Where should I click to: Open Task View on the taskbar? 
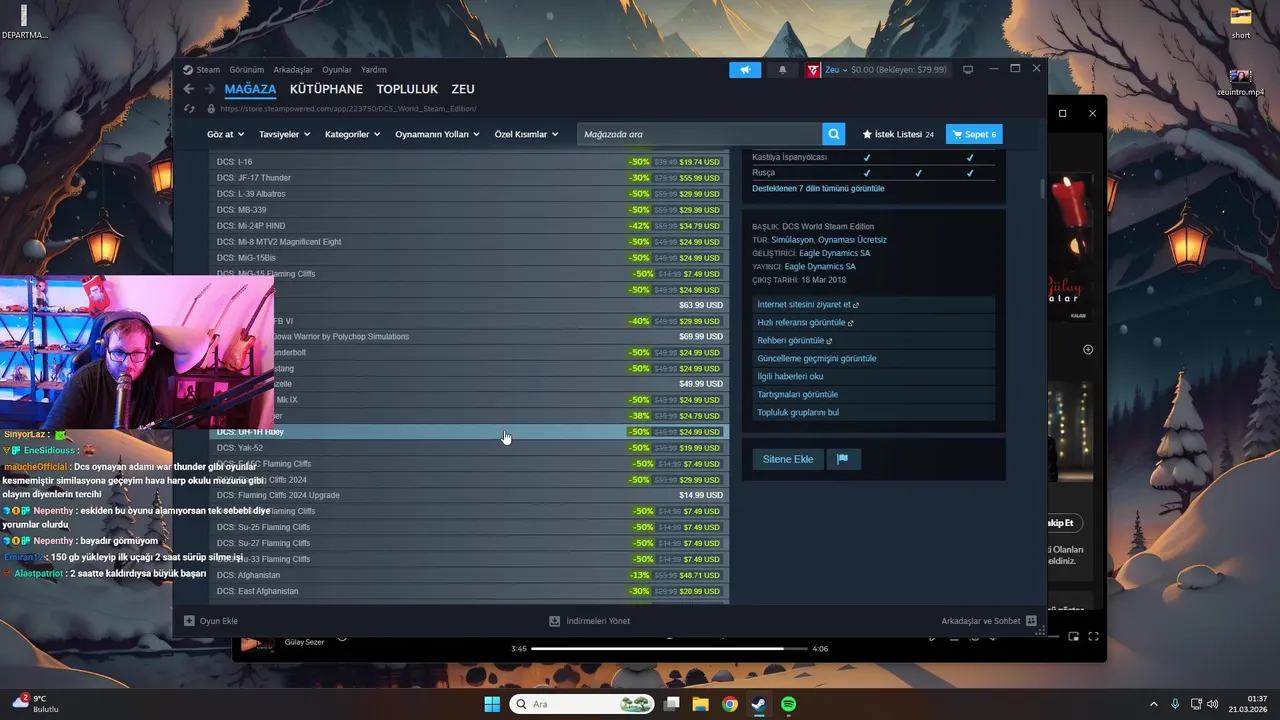coord(672,704)
